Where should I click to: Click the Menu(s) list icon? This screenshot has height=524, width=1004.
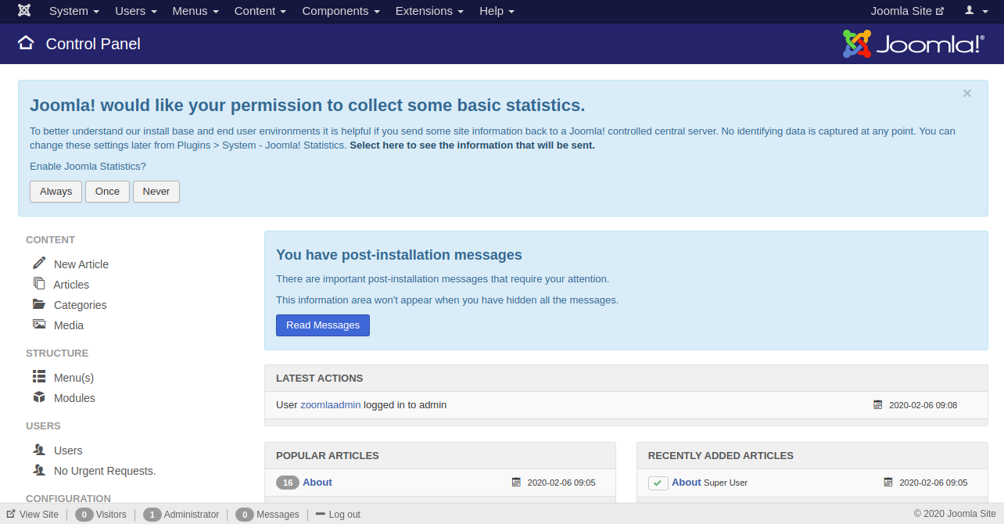pos(39,376)
